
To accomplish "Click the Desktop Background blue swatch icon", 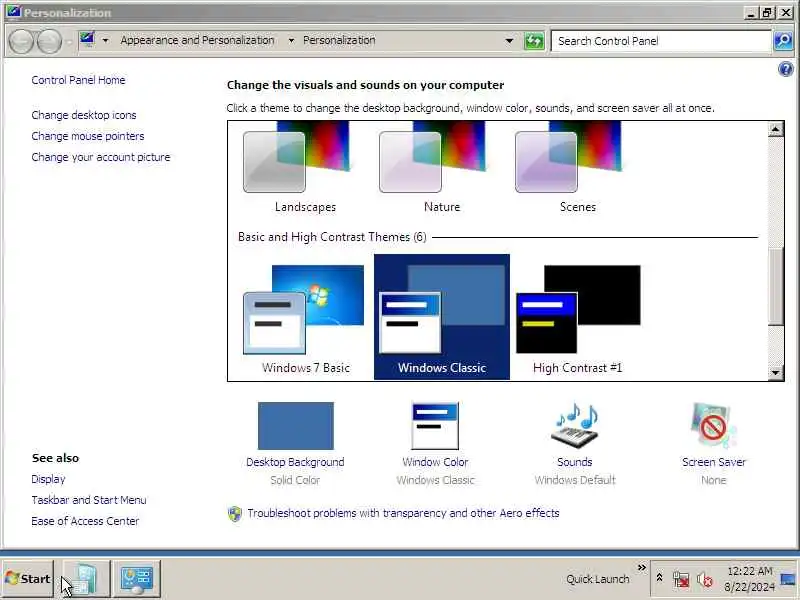I will point(295,426).
